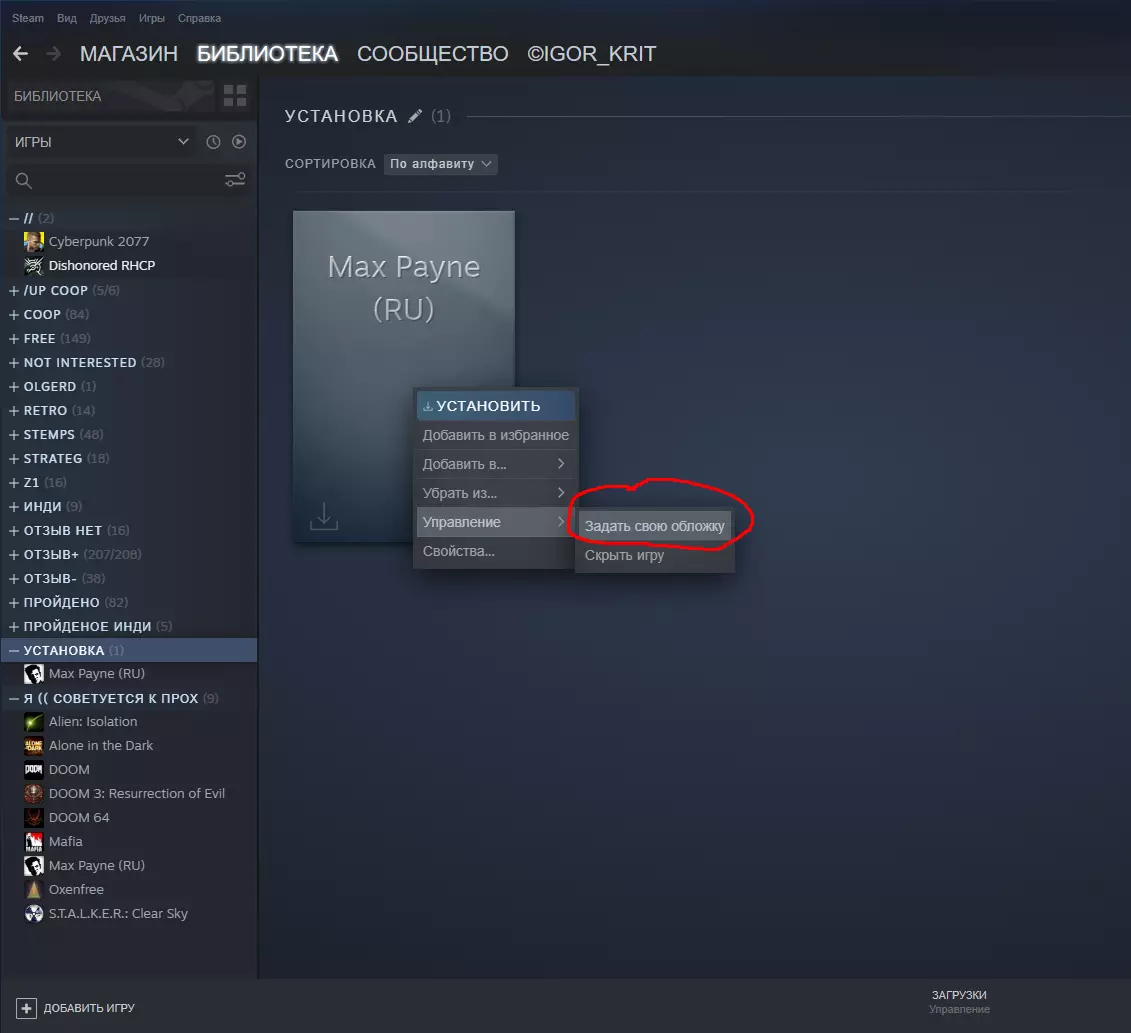Expand the FREE collection
1131x1033 pixels.
(14, 338)
